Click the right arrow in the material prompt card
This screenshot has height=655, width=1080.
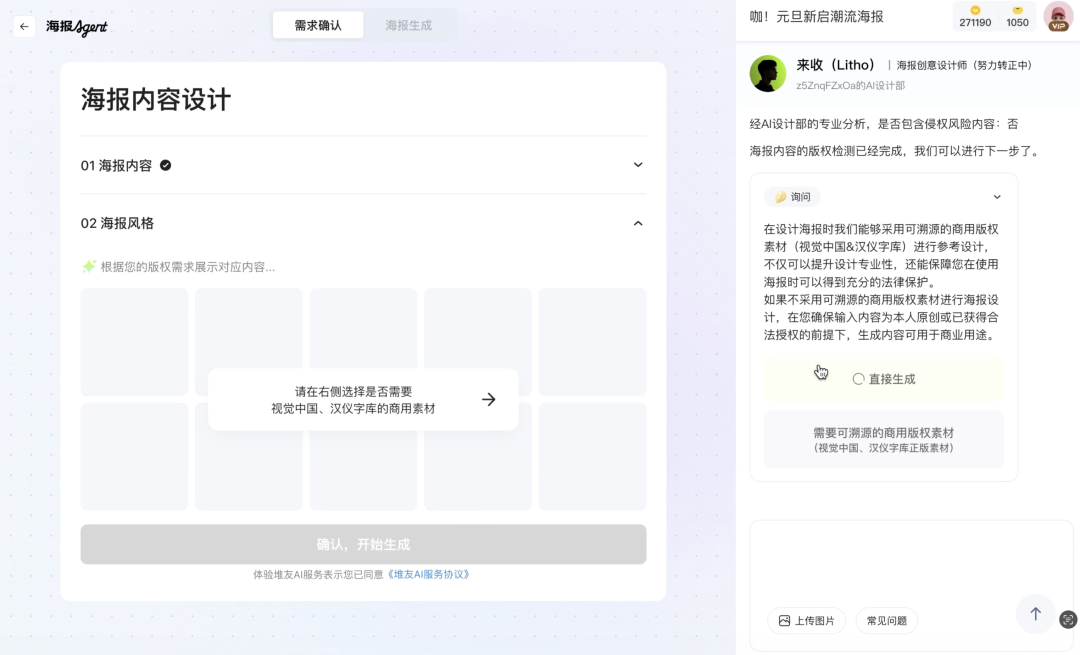(x=488, y=399)
